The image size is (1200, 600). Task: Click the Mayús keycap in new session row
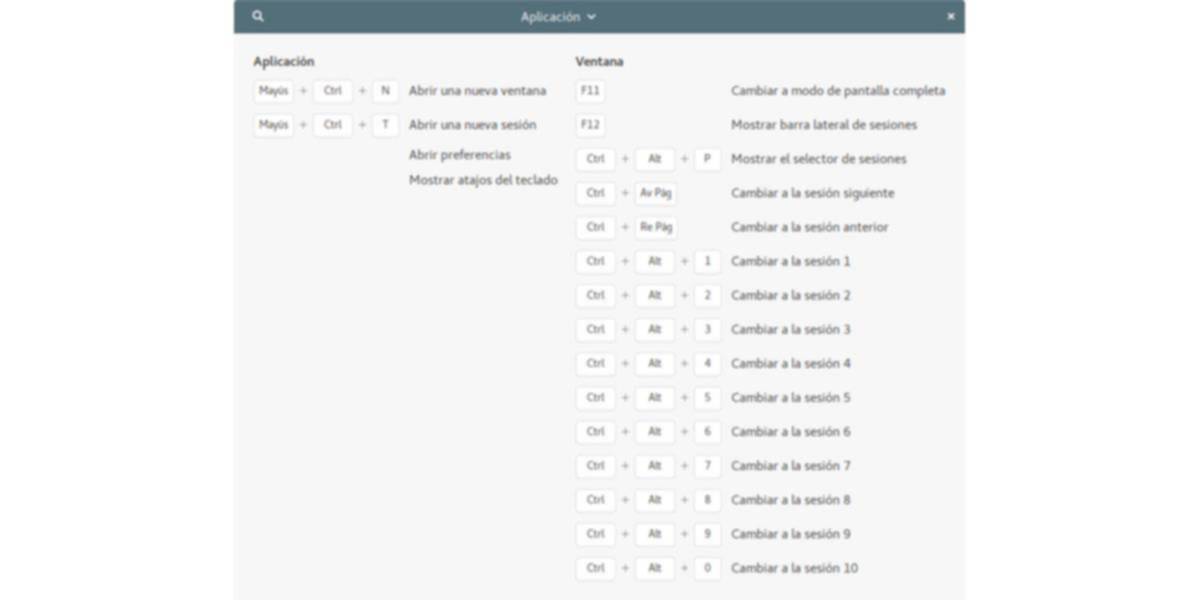coord(273,125)
